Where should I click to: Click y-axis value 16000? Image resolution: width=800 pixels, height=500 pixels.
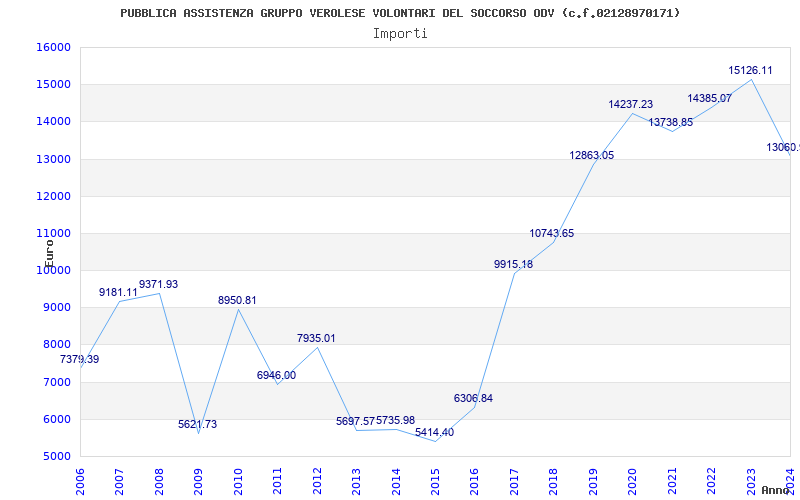coord(53,47)
